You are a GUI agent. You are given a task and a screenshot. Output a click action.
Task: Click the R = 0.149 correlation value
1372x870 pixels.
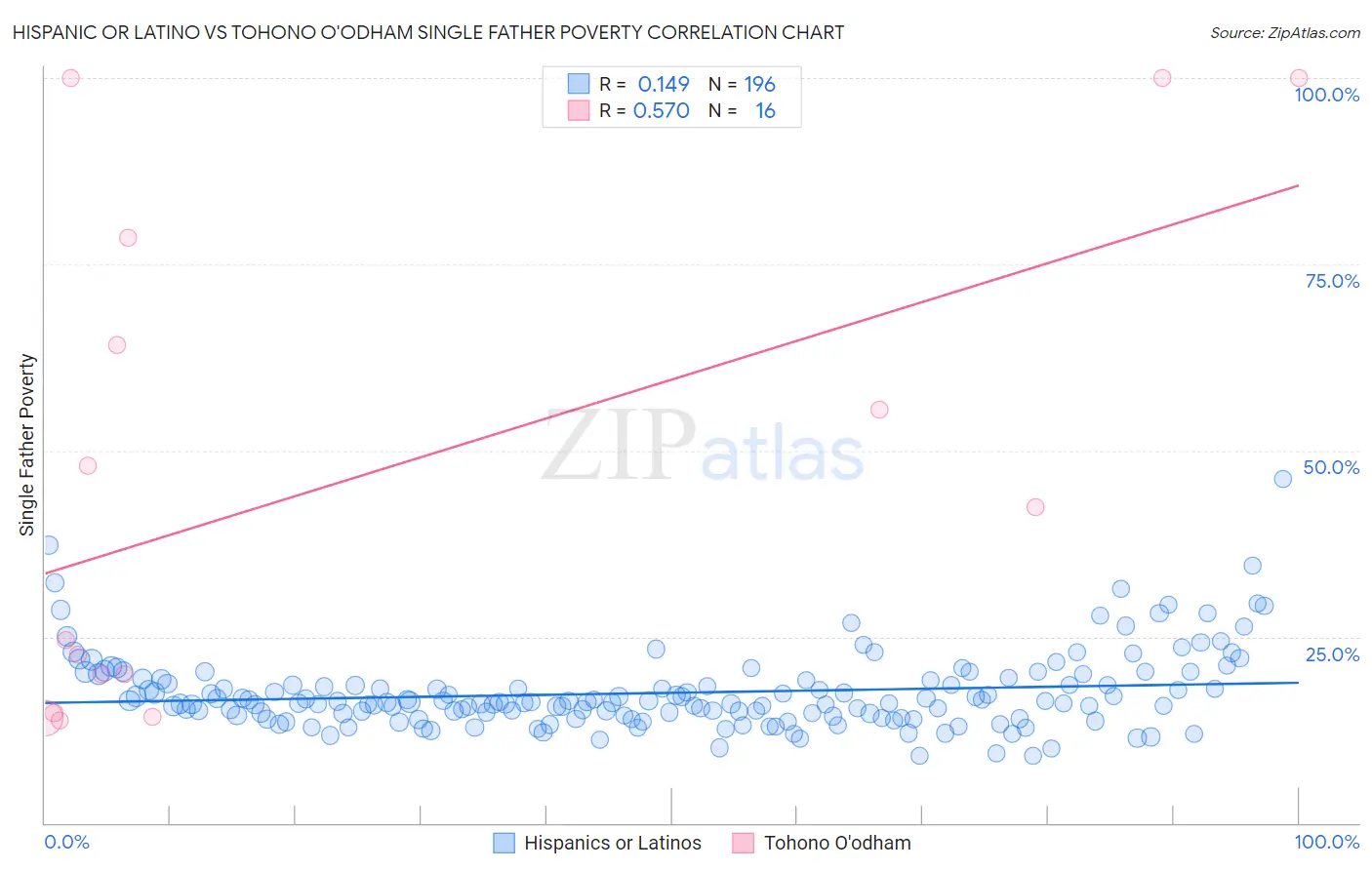tap(644, 84)
